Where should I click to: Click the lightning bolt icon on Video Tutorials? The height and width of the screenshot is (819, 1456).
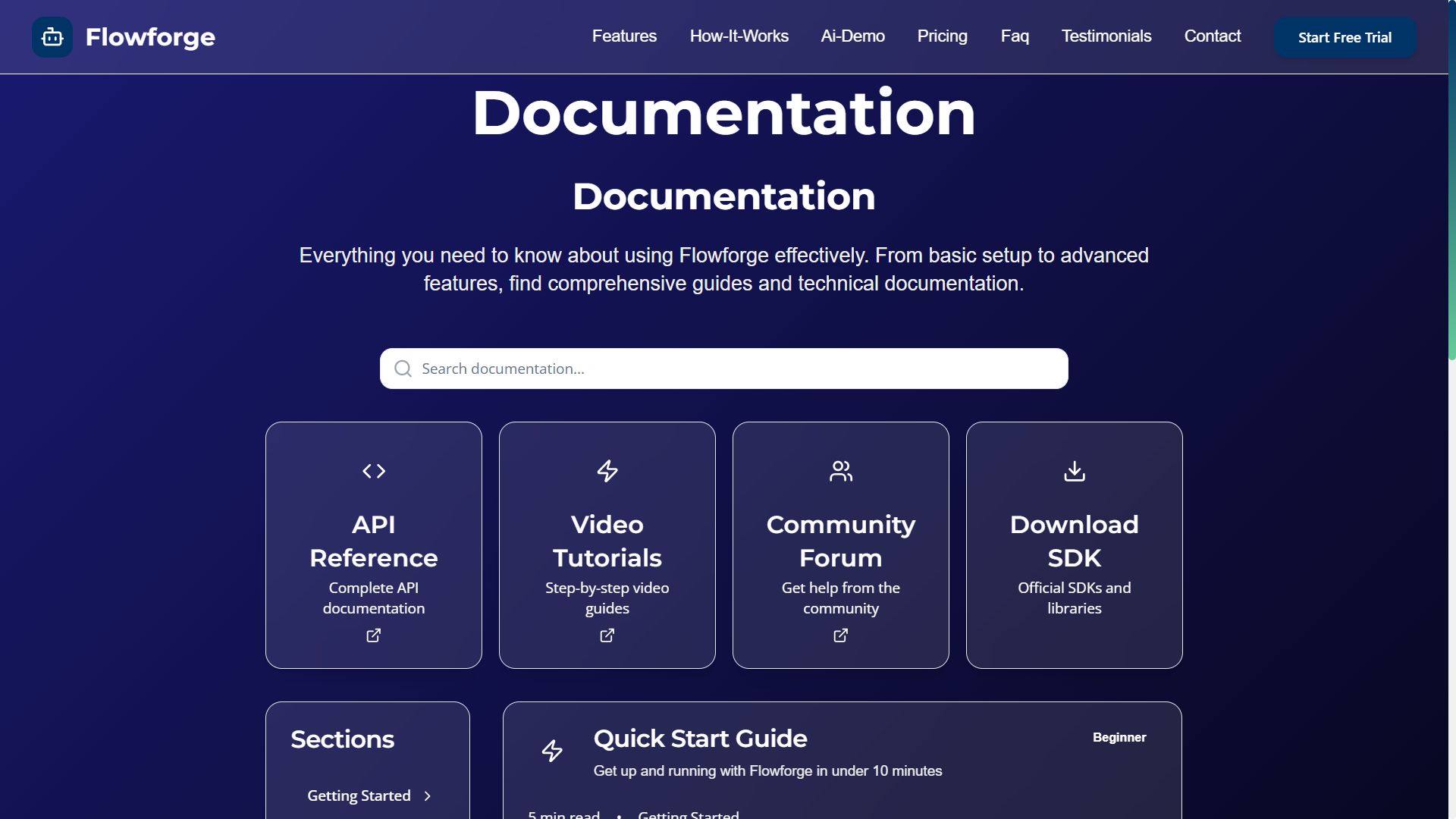coord(607,471)
